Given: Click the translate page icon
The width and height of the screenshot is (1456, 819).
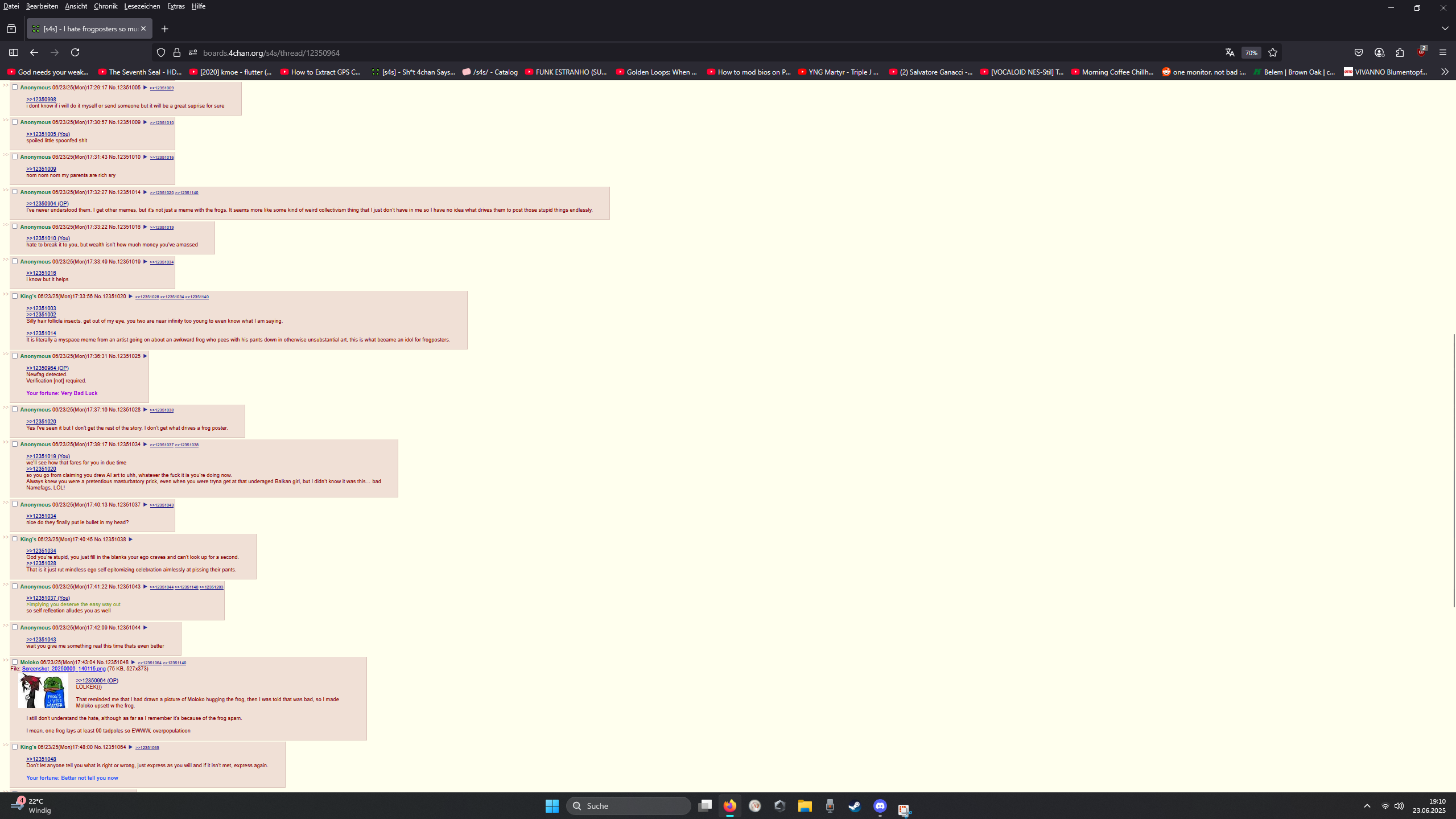Looking at the screenshot, I should 1230,52.
